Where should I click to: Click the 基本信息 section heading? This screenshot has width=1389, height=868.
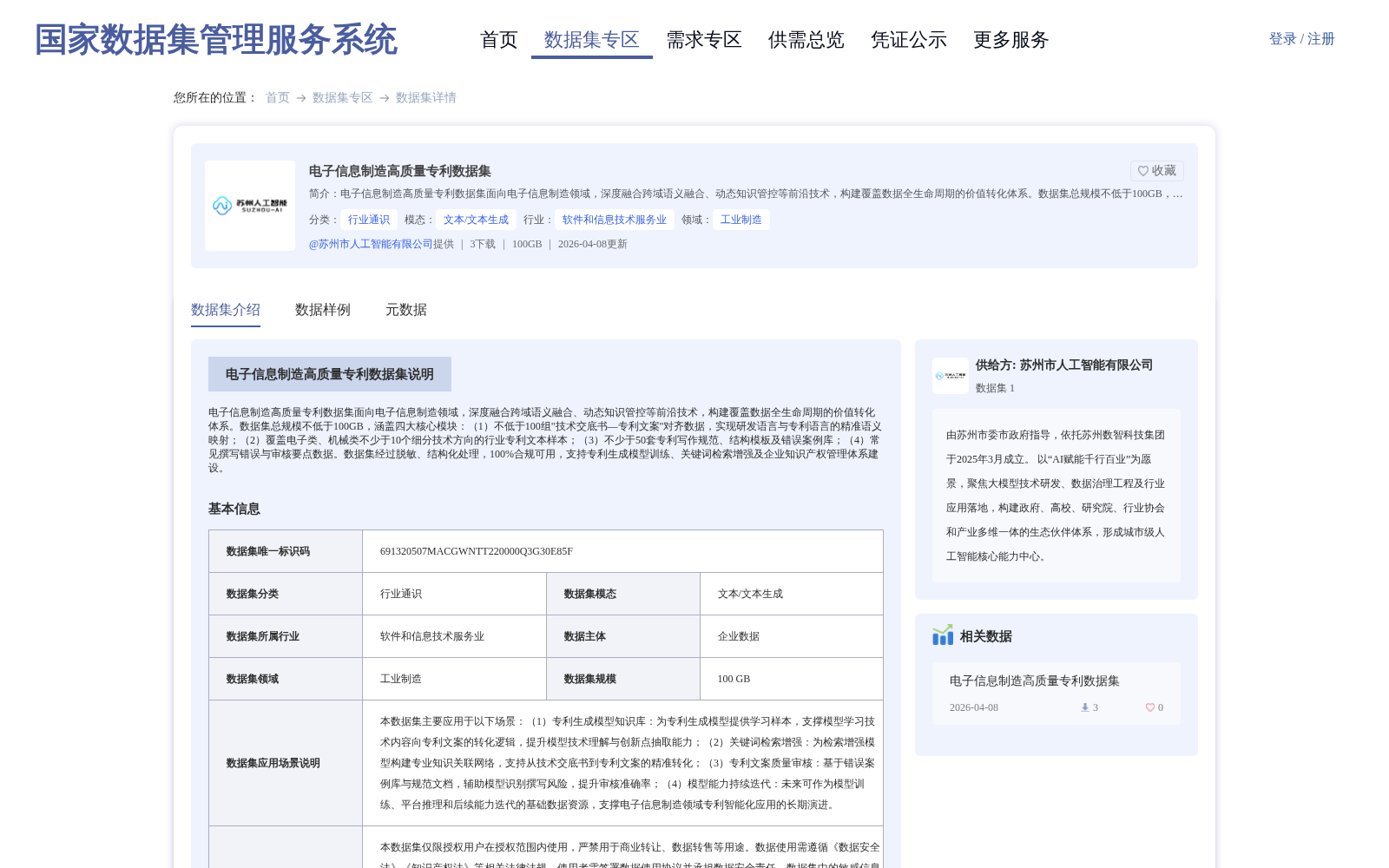[x=234, y=509]
